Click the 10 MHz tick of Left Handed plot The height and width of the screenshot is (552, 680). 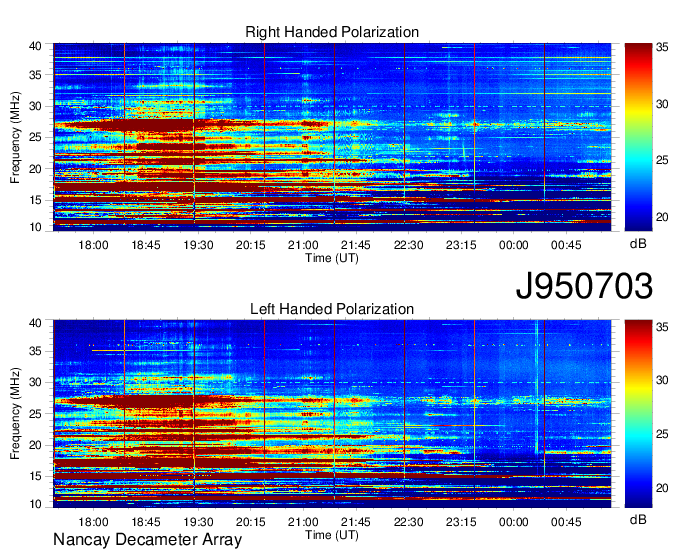(x=35, y=504)
